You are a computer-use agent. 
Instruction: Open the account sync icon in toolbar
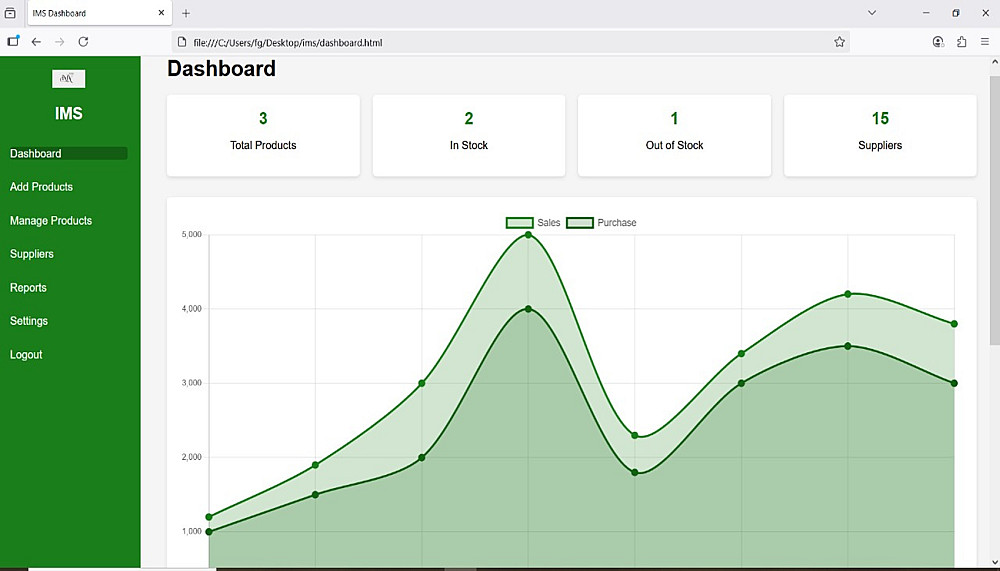pyautogui.click(x=938, y=42)
